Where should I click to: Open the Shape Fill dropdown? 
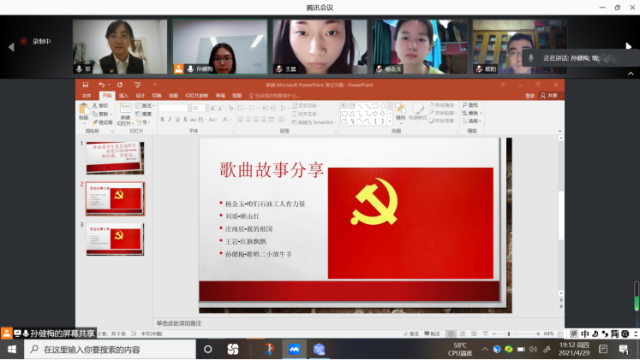coord(443,105)
